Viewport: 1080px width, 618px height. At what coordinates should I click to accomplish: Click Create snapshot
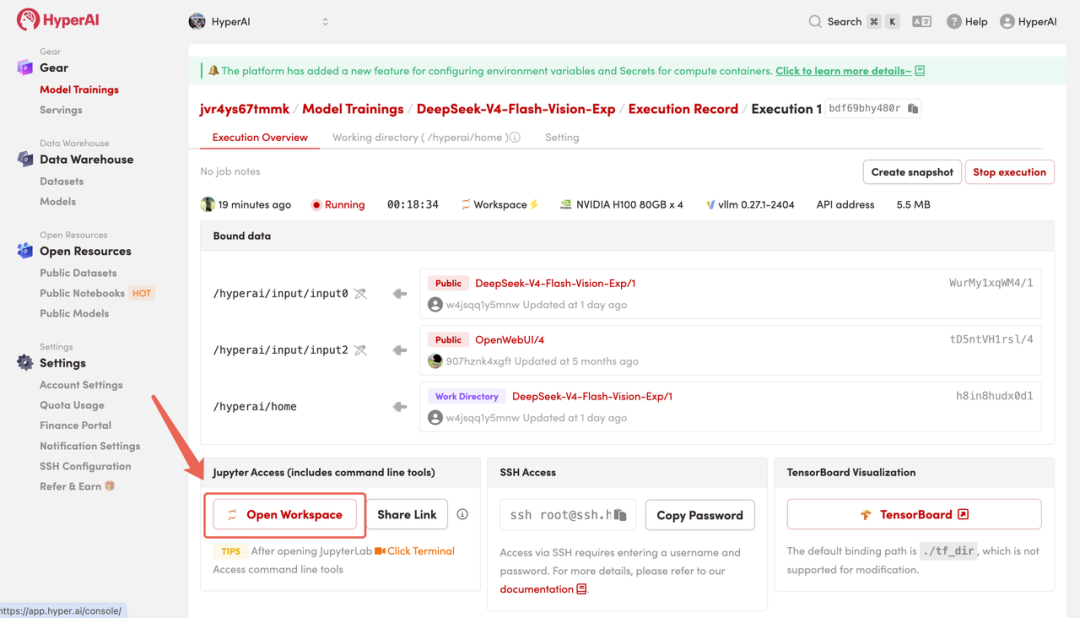pos(912,172)
